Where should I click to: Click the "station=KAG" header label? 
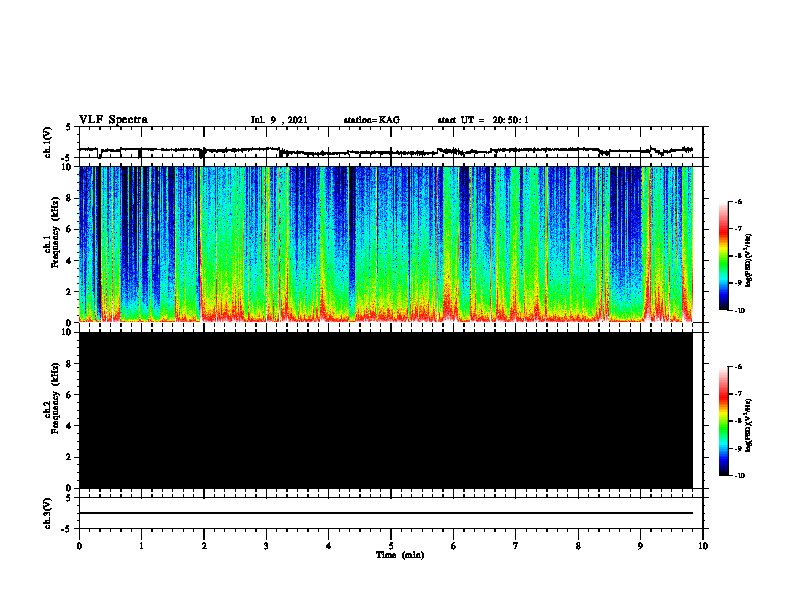tap(371, 120)
